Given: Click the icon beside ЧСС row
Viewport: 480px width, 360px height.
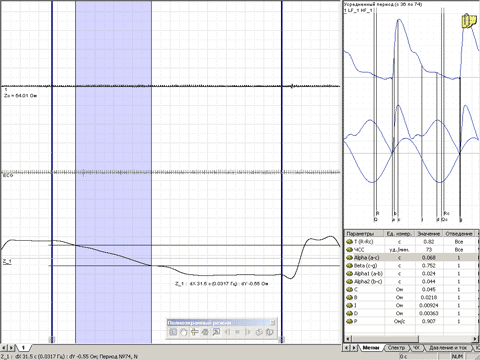Looking at the screenshot, I should pos(349,249).
